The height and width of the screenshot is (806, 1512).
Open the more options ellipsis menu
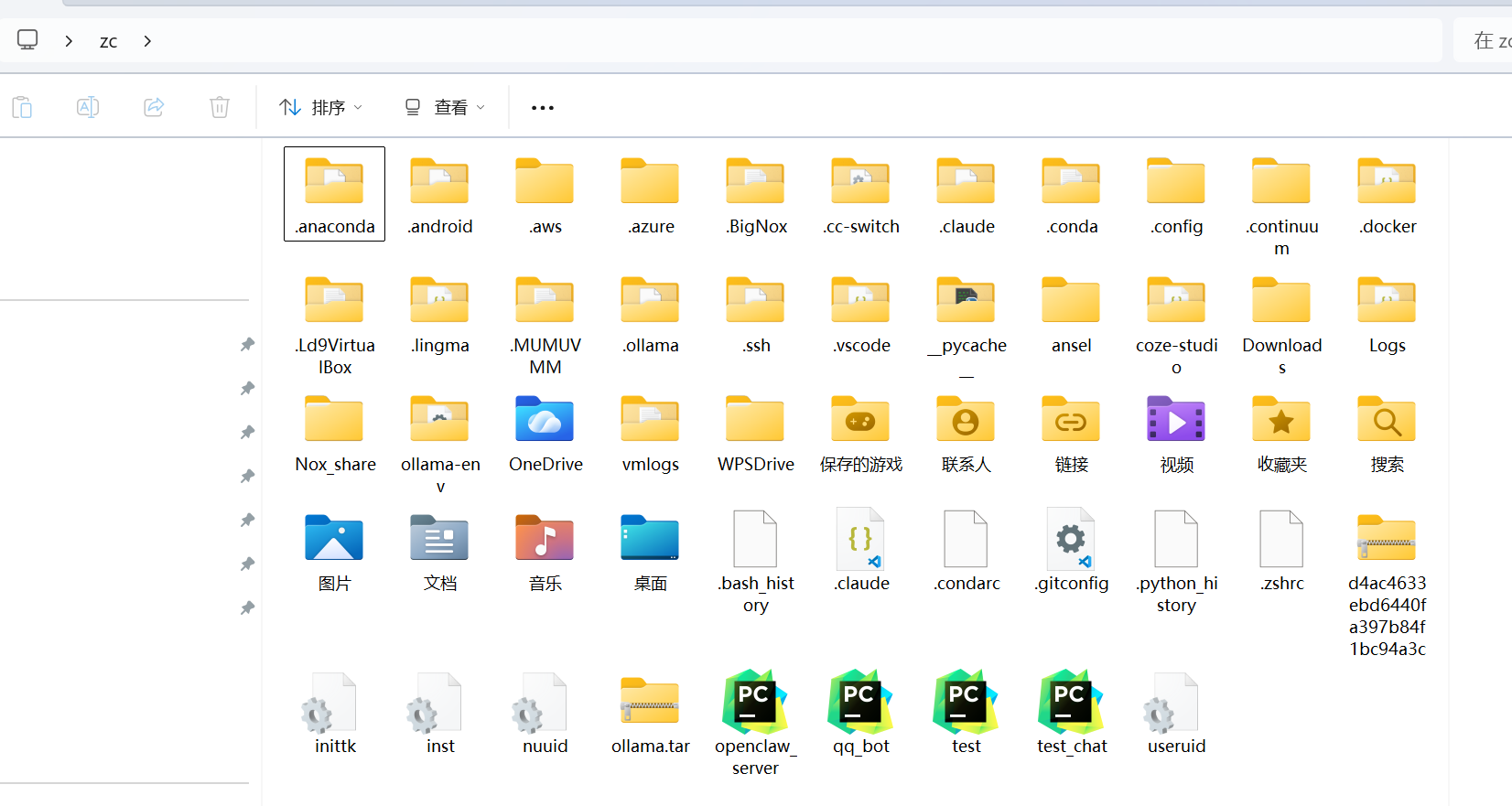click(x=543, y=108)
